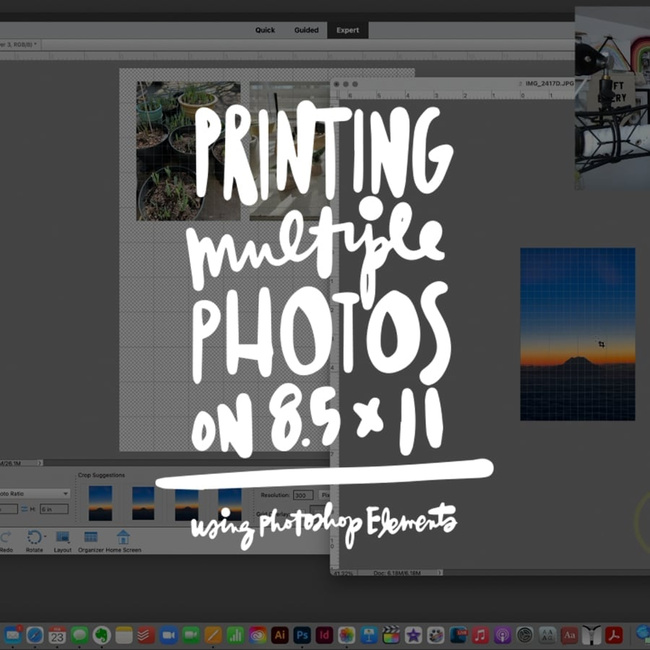Open Evernote in the dock
The width and height of the screenshot is (650, 650).
pos(101,635)
